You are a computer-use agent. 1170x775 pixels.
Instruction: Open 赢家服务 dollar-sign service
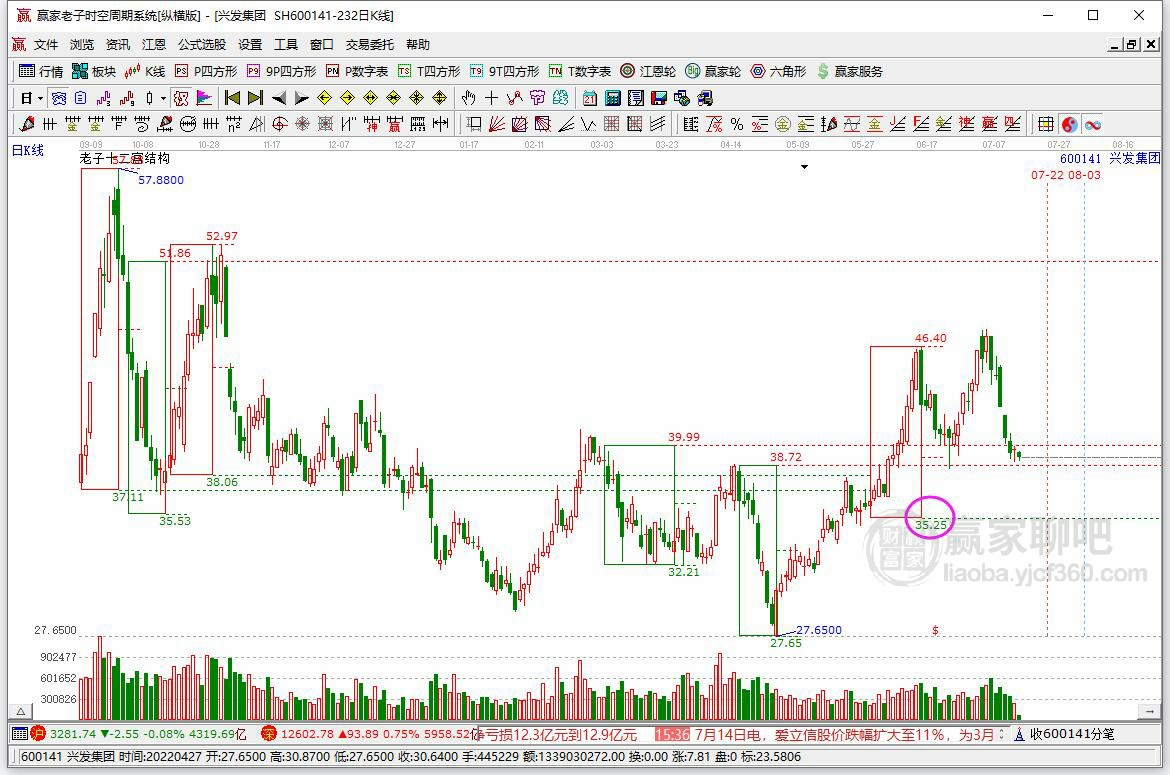pyautogui.click(x=849, y=71)
